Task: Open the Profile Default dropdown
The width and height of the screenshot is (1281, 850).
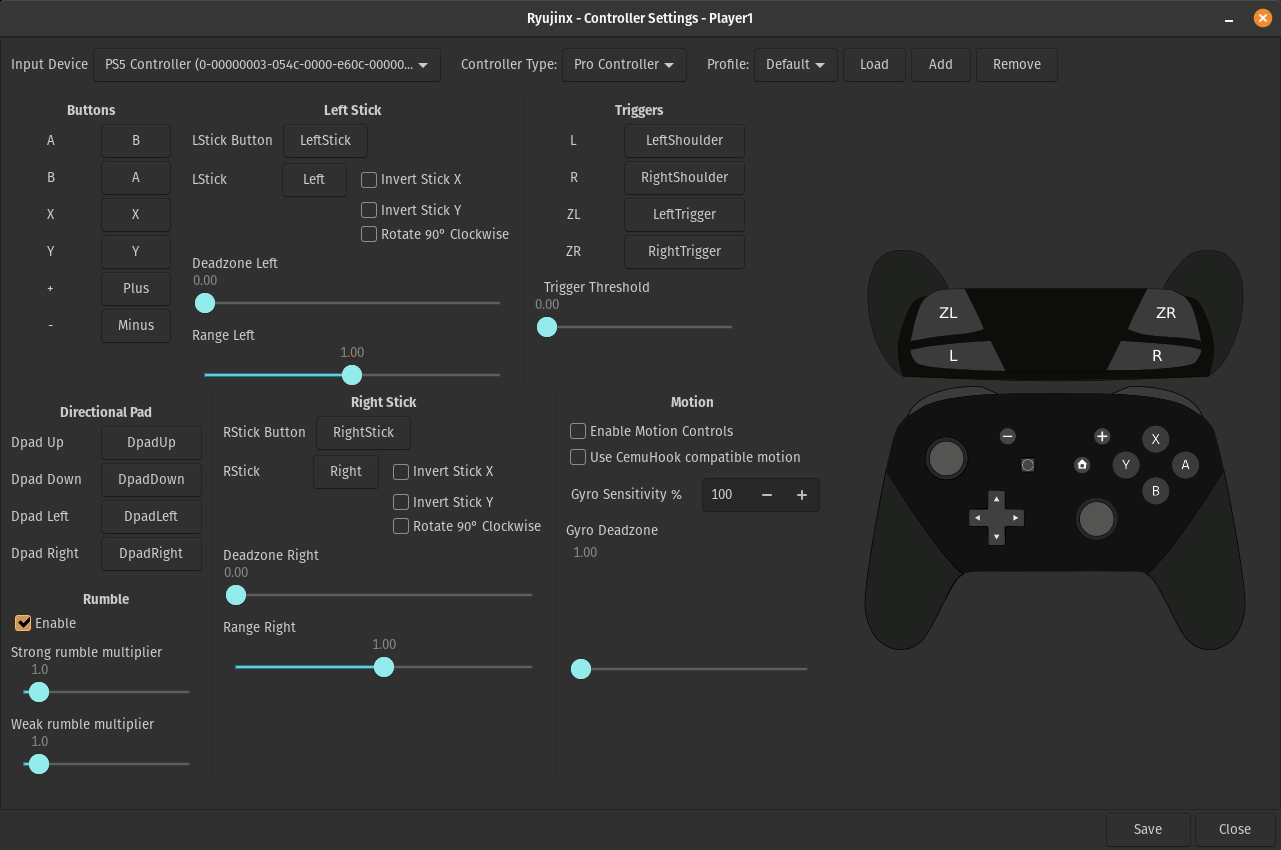Action: click(796, 64)
